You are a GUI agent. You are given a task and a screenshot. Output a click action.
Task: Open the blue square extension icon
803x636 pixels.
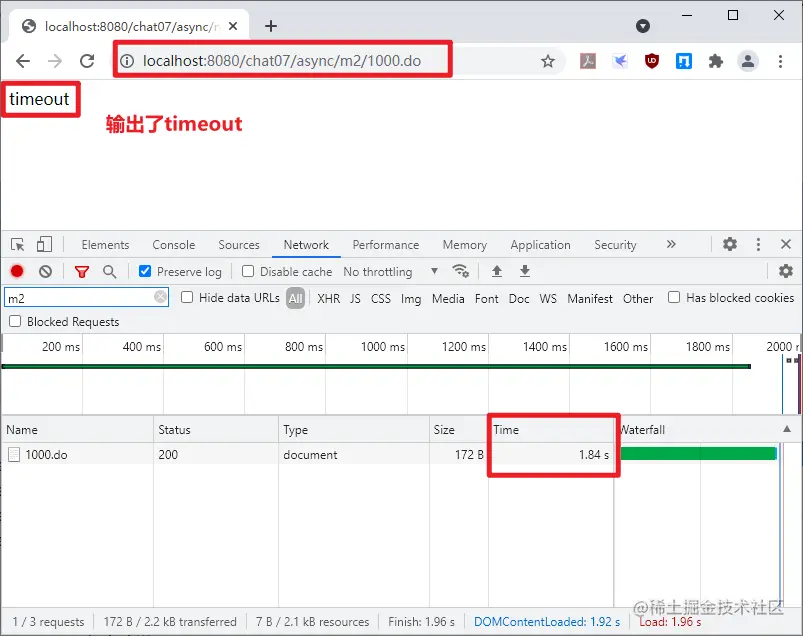(684, 61)
